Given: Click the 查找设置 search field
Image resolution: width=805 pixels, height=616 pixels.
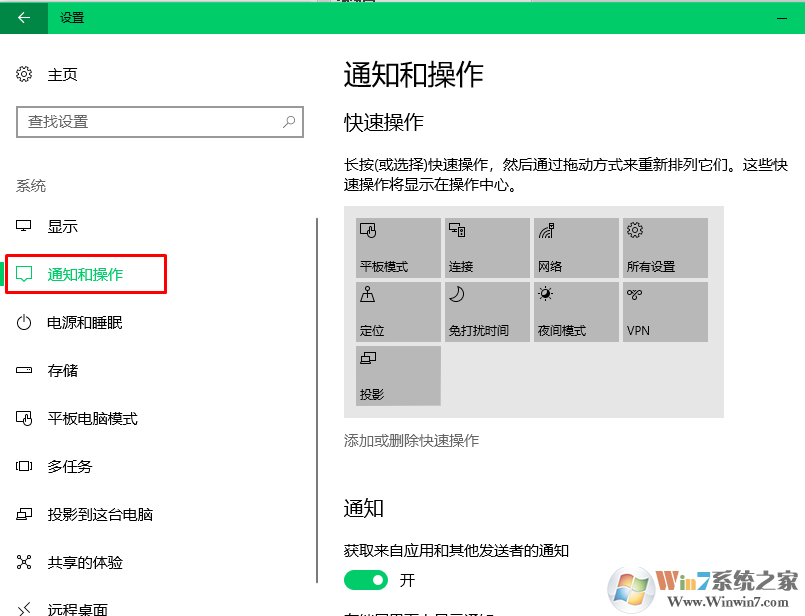Looking at the screenshot, I should pyautogui.click(x=160, y=122).
